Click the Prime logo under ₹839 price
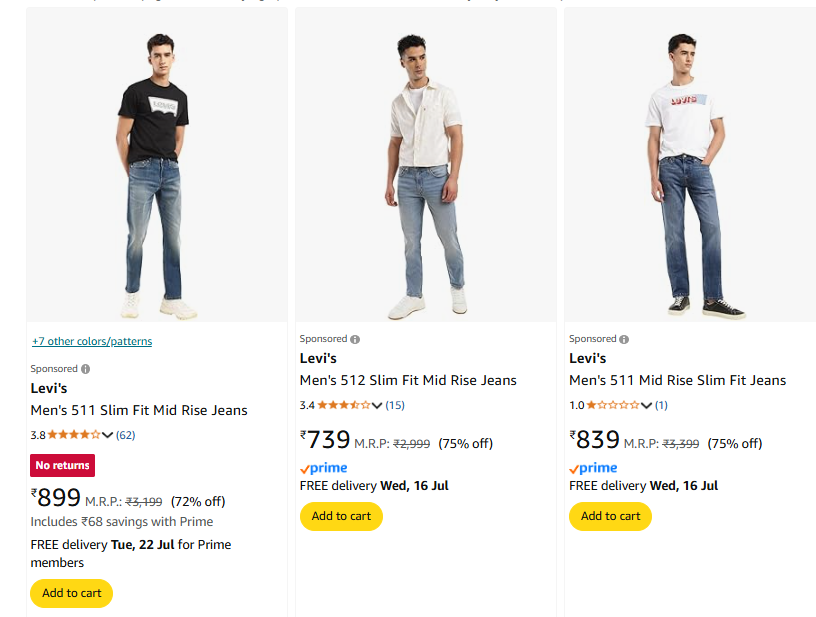 [x=593, y=468]
